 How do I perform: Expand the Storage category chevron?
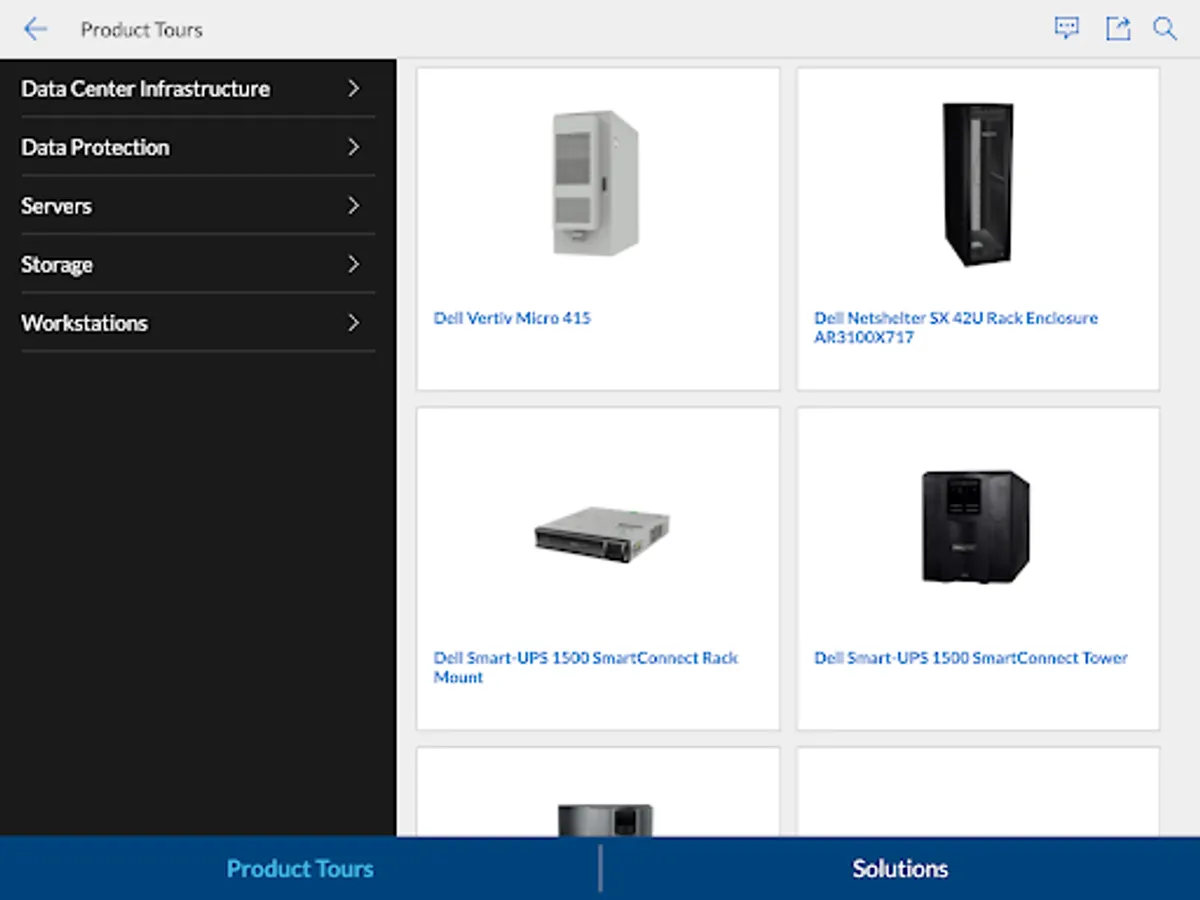[x=353, y=265]
